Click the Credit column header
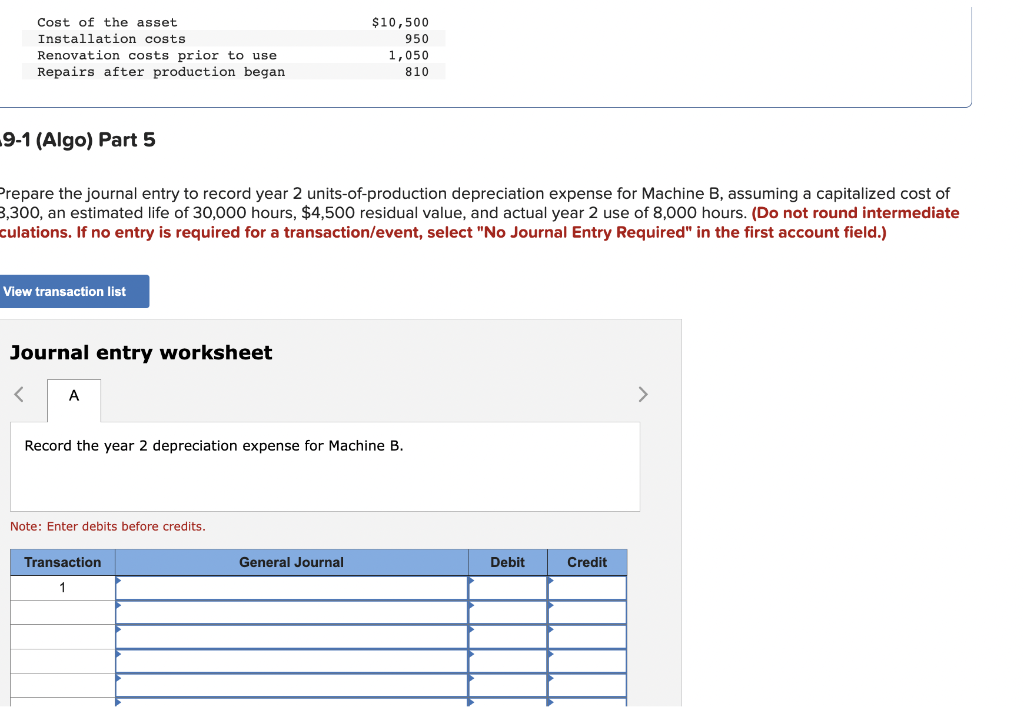Viewport: 1024px width, 707px height. point(587,562)
